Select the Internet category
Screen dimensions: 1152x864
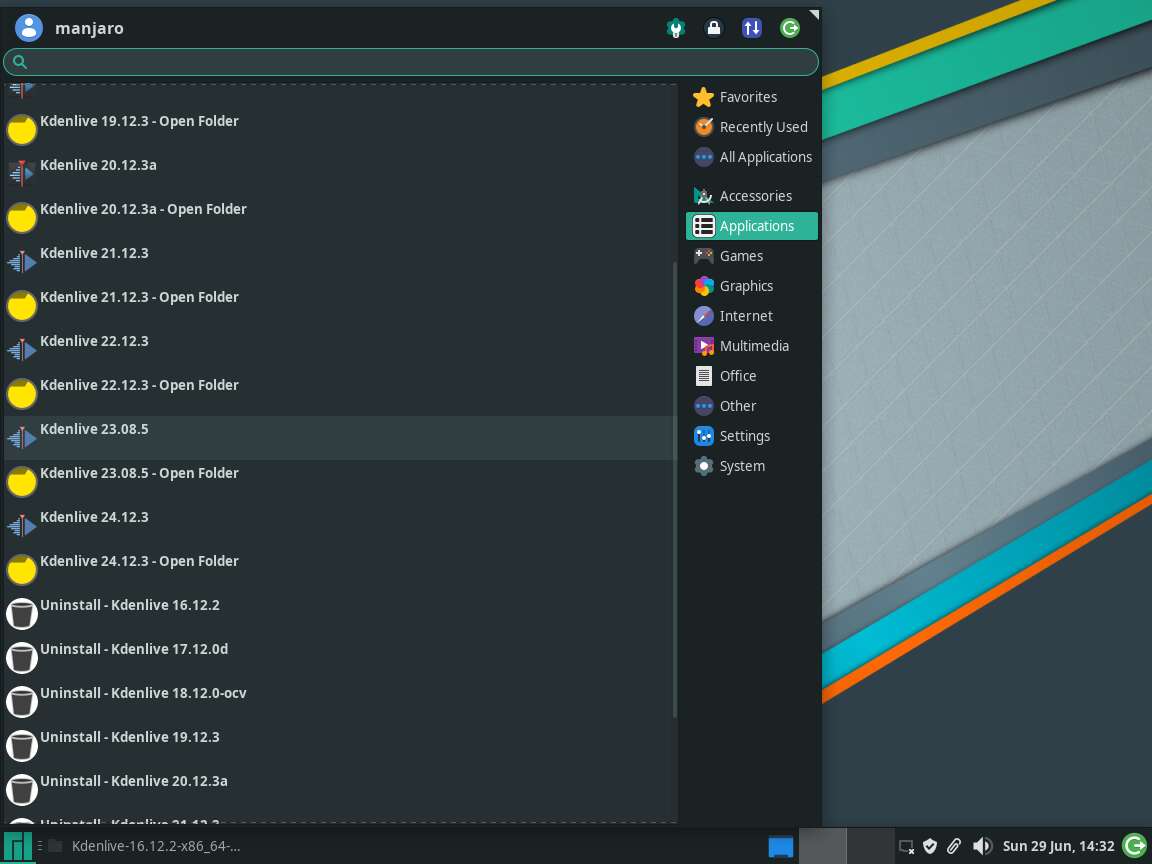point(752,317)
